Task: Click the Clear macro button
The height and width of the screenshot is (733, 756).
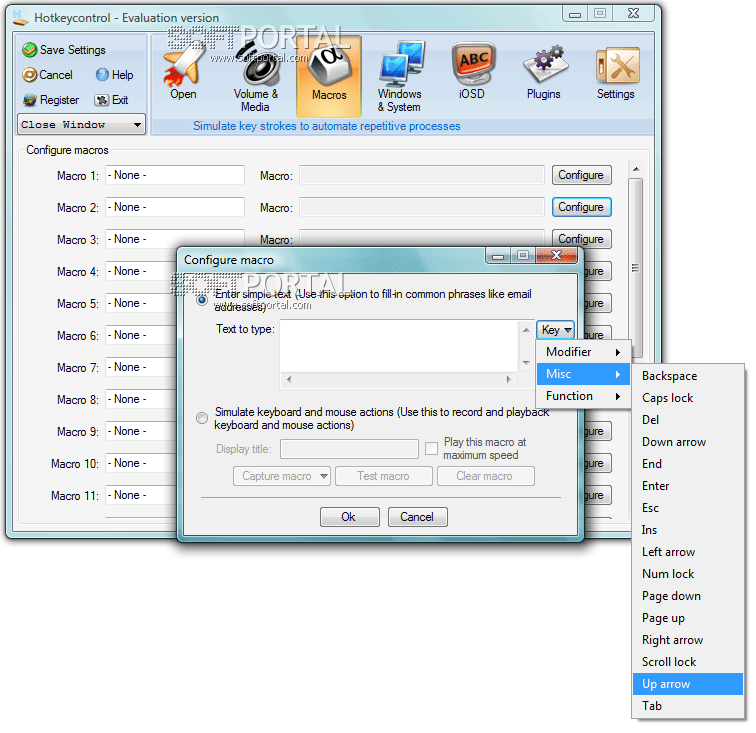Action: [x=486, y=476]
